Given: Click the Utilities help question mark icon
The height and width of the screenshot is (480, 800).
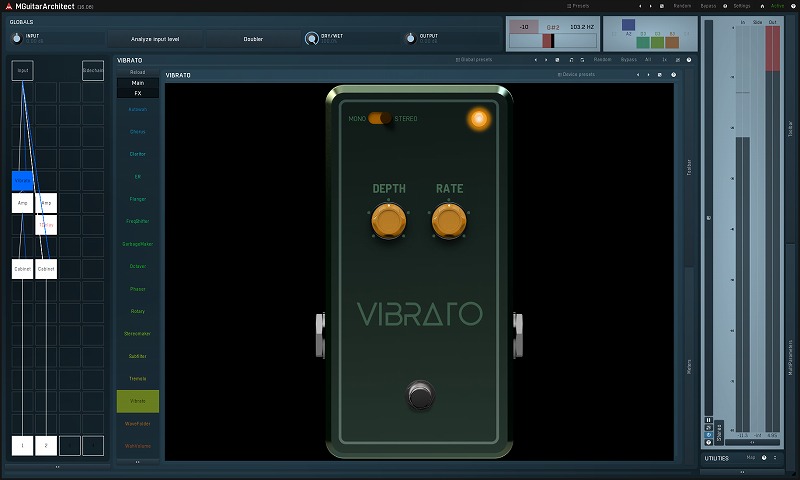Looking at the screenshot, I should pyautogui.click(x=763, y=458).
